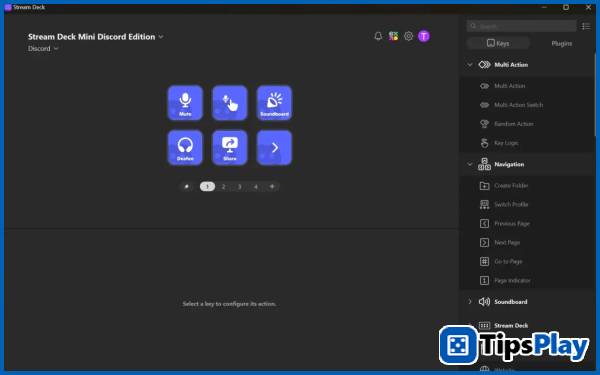
Task: Open the Marketplace icon beside the bell
Action: click(393, 36)
